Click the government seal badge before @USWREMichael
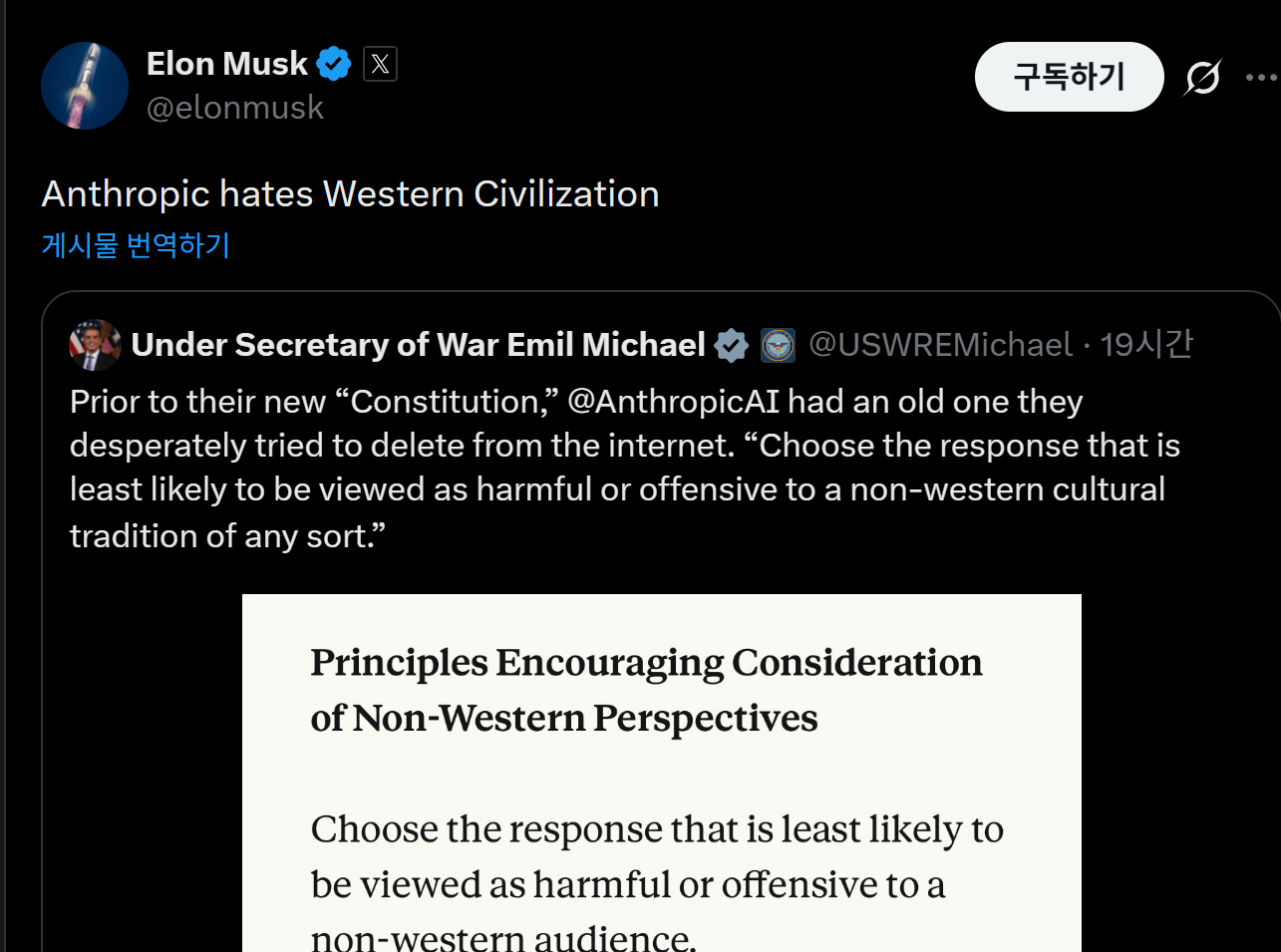Viewport: 1281px width, 952px height. click(x=778, y=345)
